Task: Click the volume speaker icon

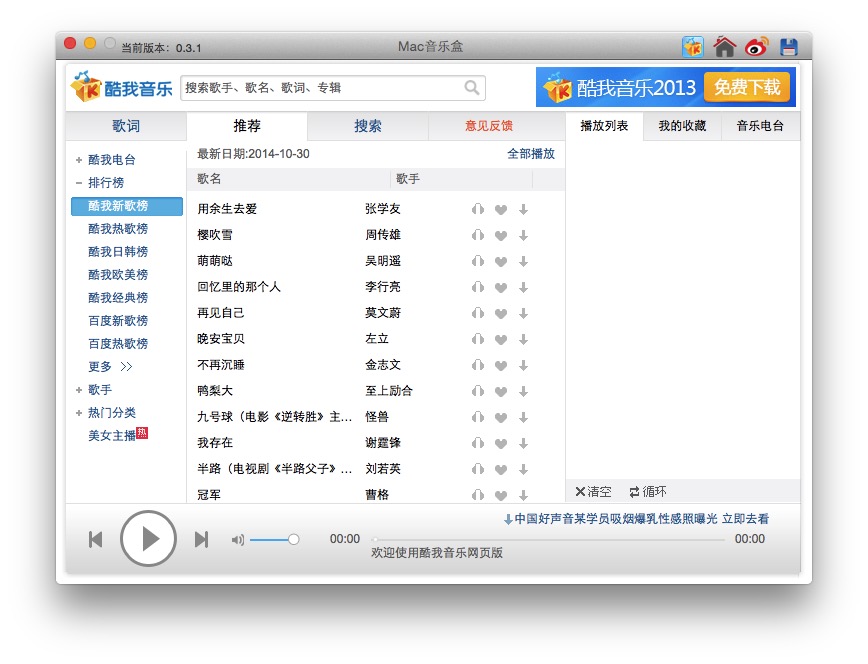Action: pyautogui.click(x=237, y=539)
